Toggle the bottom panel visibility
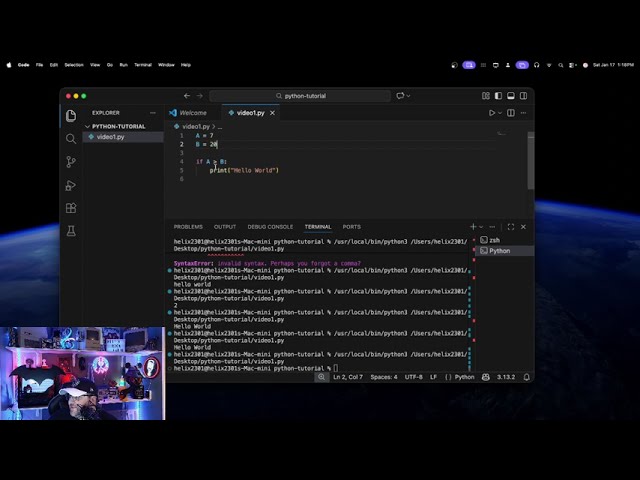The image size is (640, 480). click(x=511, y=96)
